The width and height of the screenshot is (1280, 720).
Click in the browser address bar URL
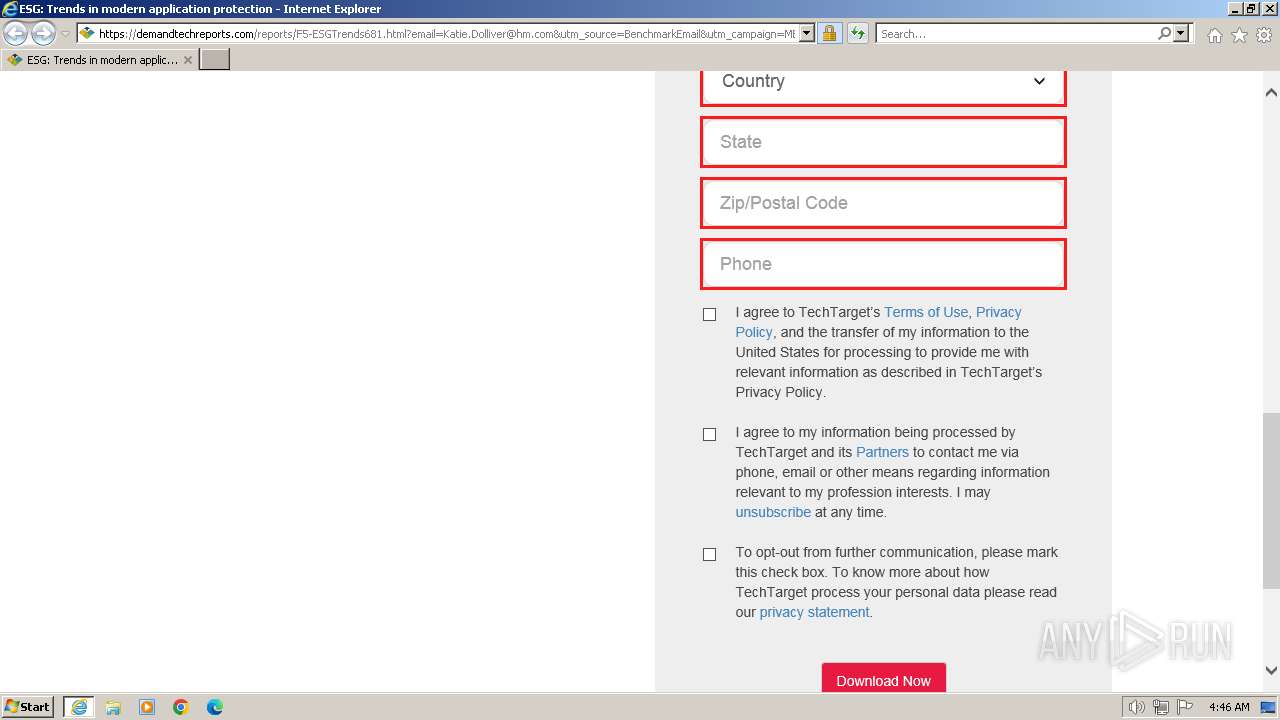447,34
